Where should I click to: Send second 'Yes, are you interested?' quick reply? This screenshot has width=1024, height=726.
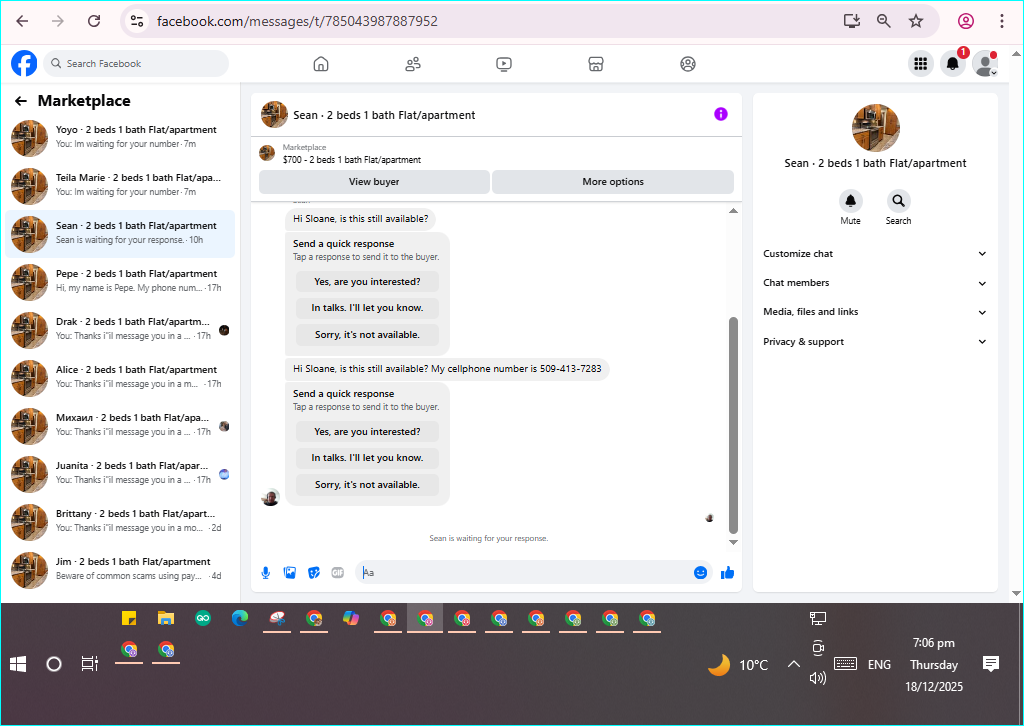[367, 432]
